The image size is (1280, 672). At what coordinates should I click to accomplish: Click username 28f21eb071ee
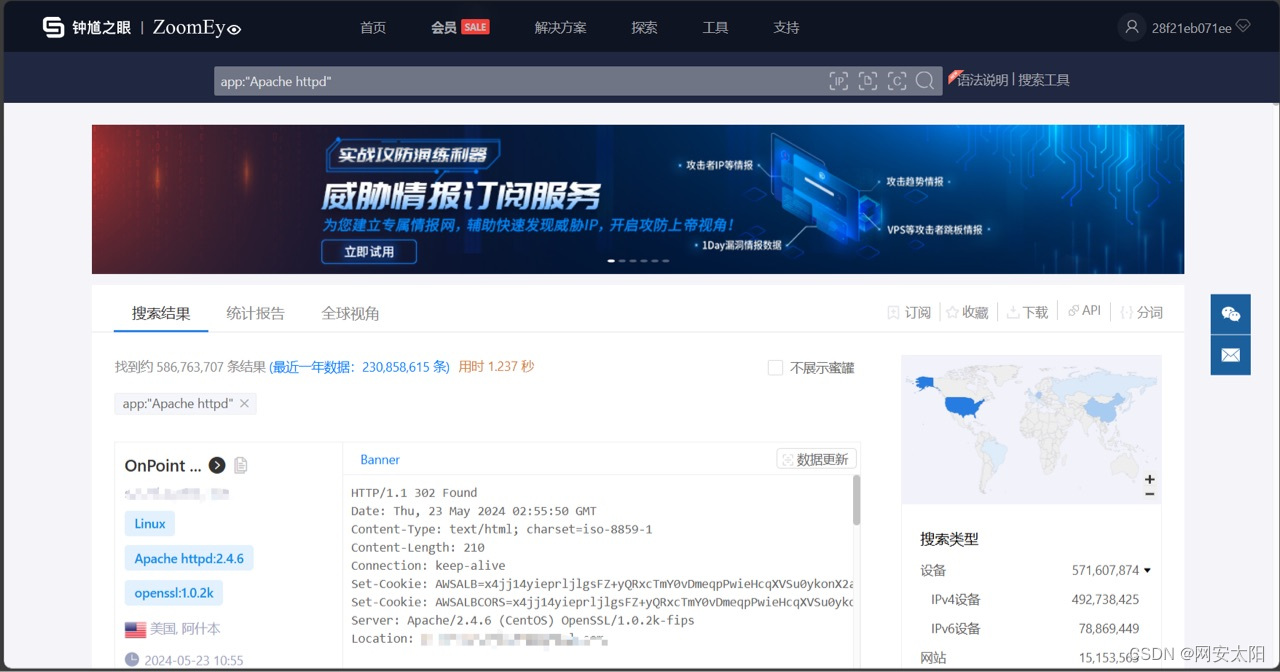tap(1191, 28)
